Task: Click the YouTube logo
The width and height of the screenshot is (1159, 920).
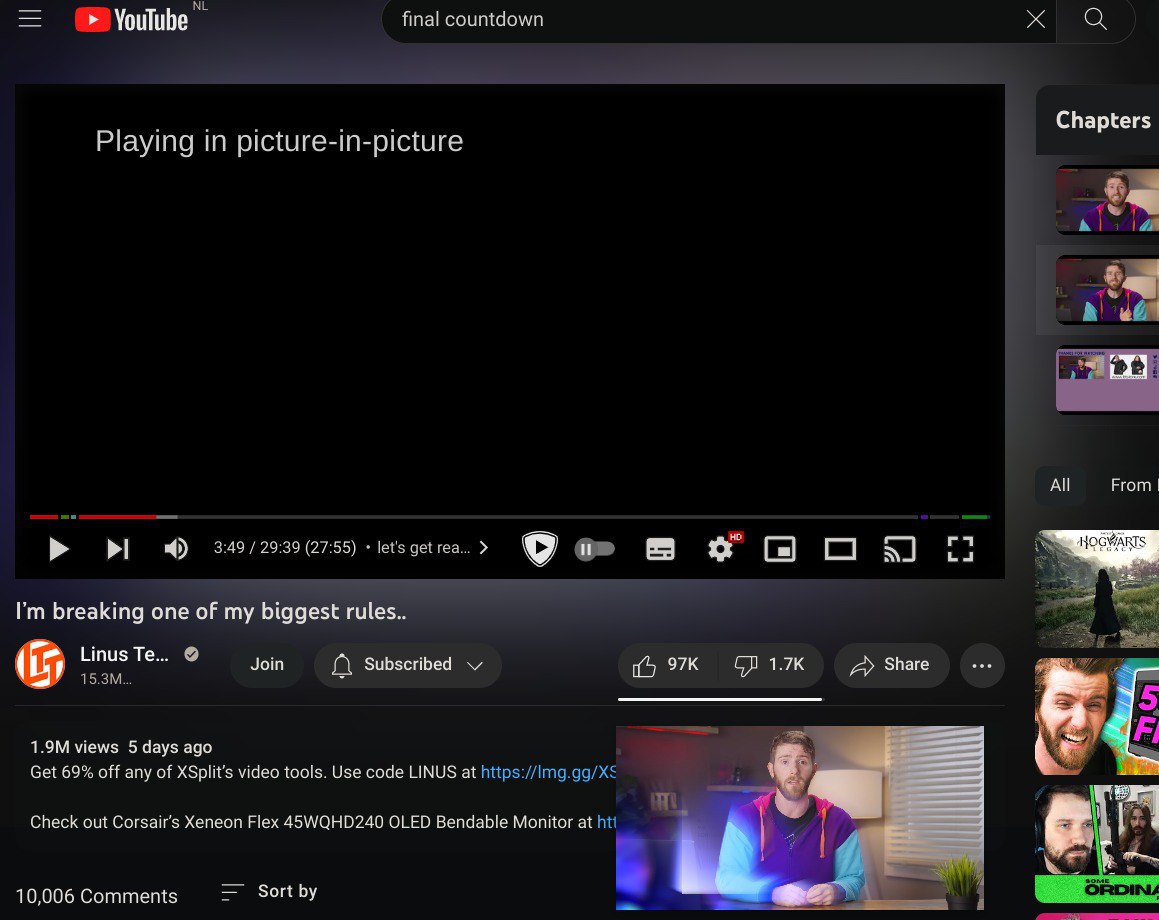Action: click(131, 20)
